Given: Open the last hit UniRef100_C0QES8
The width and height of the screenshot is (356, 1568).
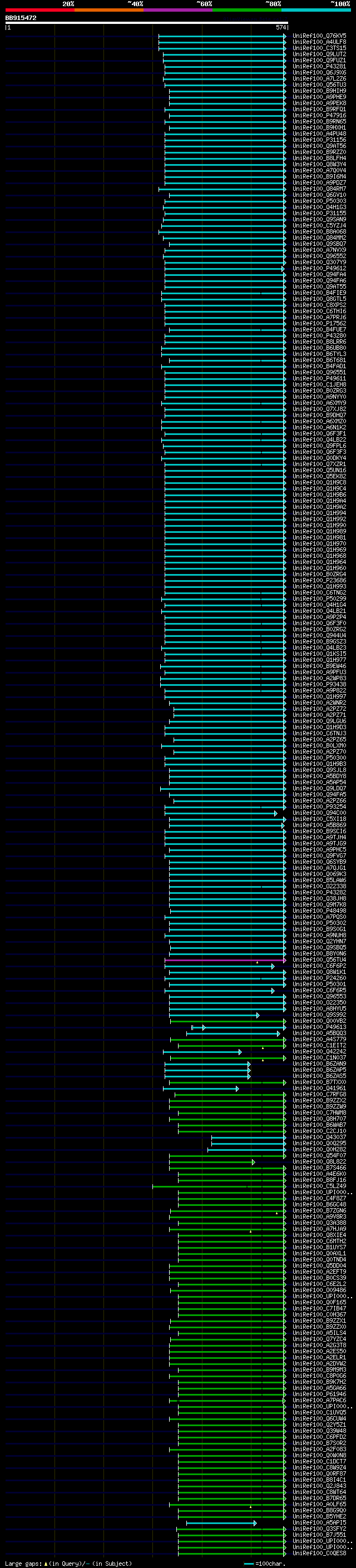Looking at the screenshot, I should coord(319,1553).
